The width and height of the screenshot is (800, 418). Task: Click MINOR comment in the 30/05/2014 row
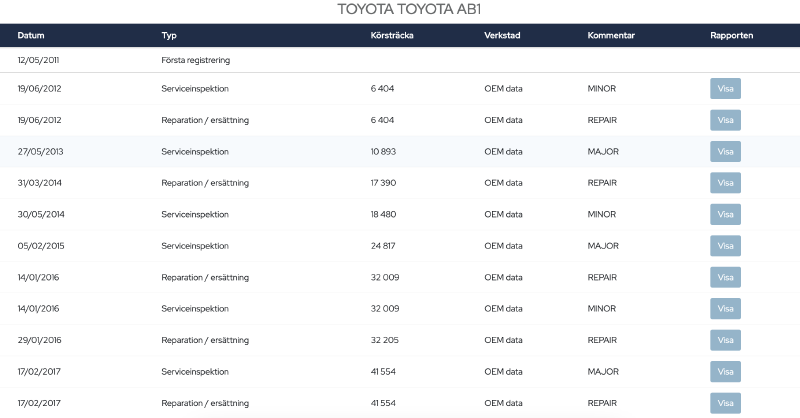tap(602, 214)
